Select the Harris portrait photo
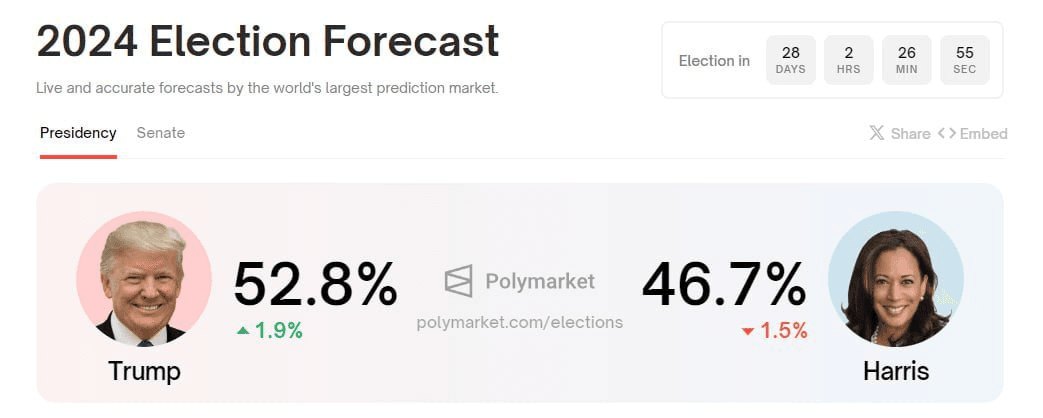This screenshot has height=418, width=1043. [895, 279]
